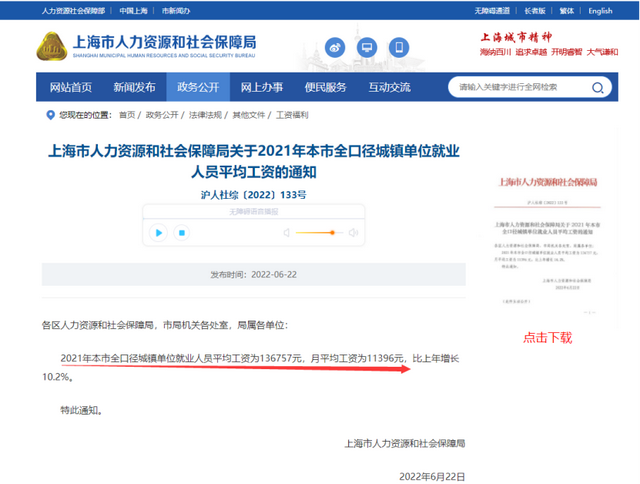Click the site title 上海市人力资源和社会保障局
Screen dimensions: 640x484
click(164, 42)
